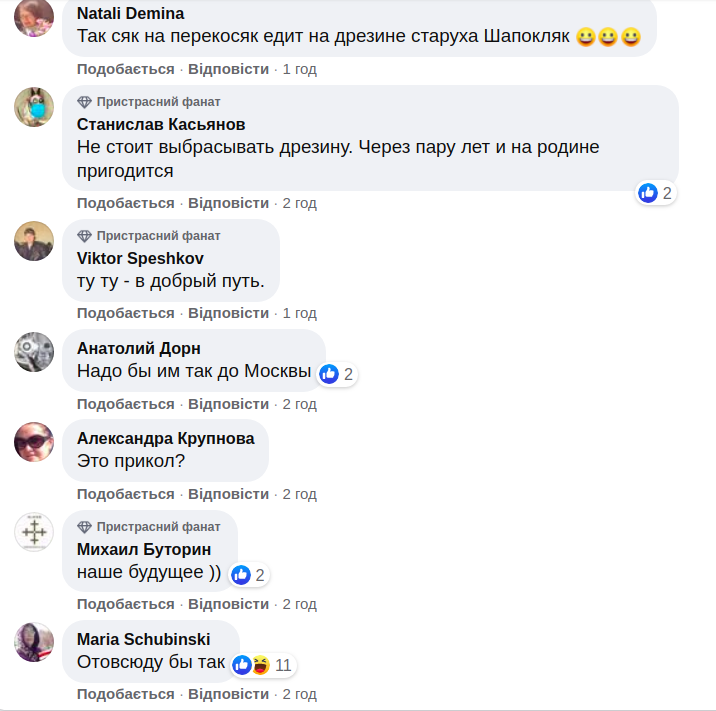This screenshot has width=716, height=711.
Task: Open Михаил Буторин's profile name link
Action: click(144, 549)
